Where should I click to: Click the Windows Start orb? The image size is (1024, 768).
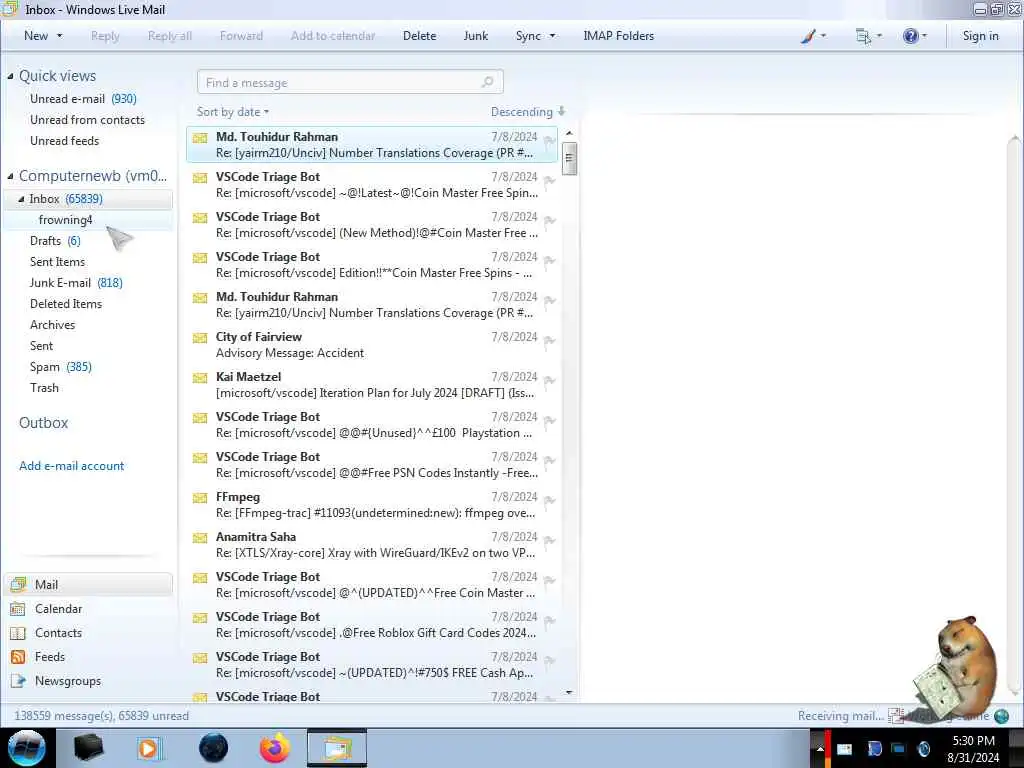pyautogui.click(x=27, y=748)
